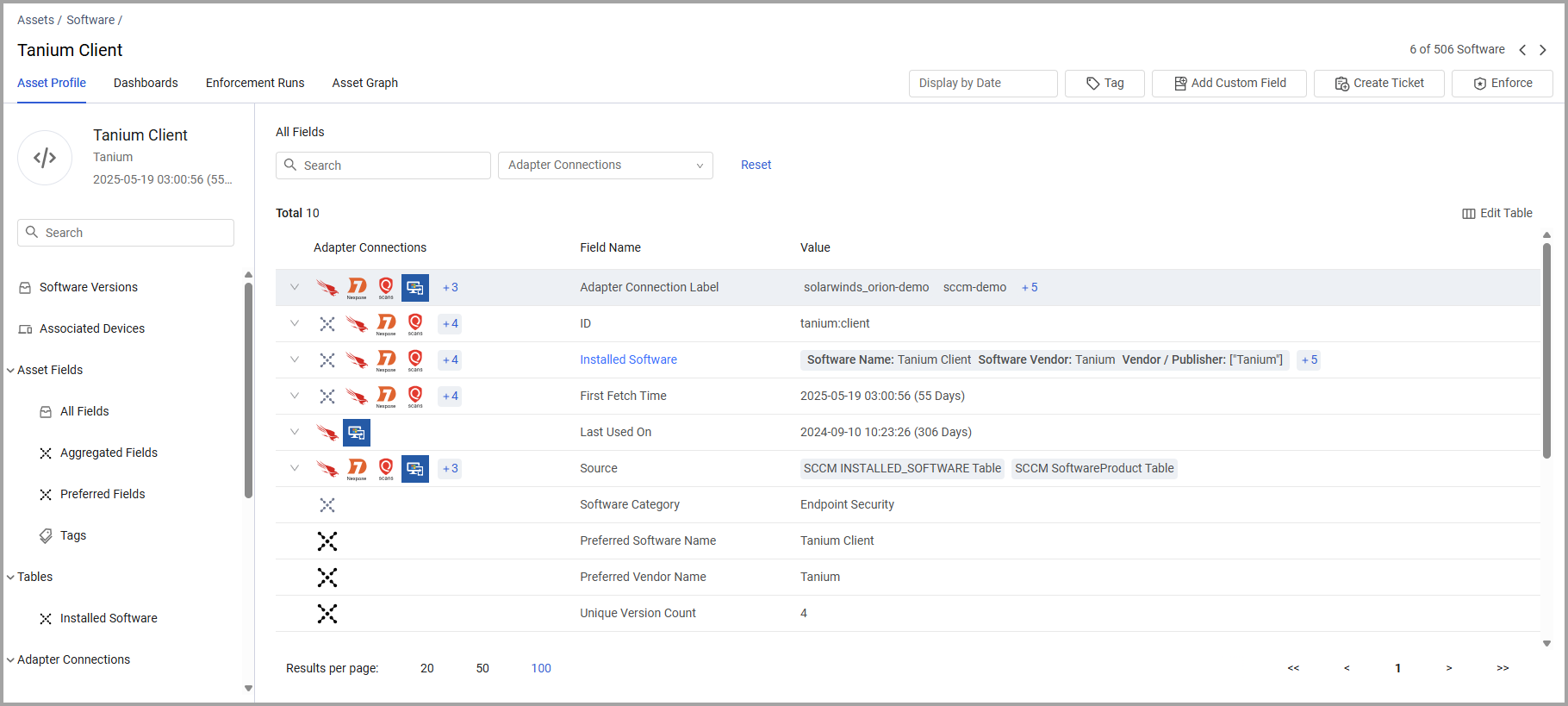1568x706 pixels.
Task: Expand the Adapter Connection Label row chevron
Action: pos(295,287)
